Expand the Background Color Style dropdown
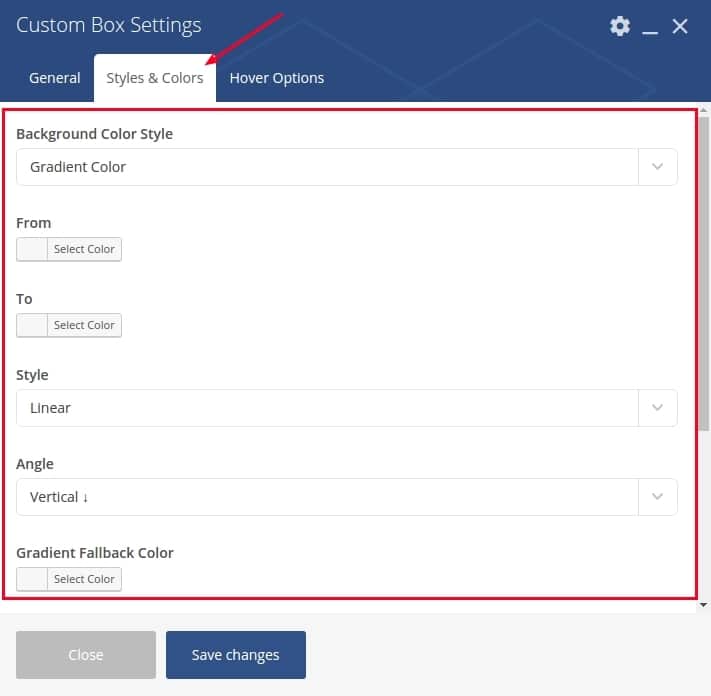The height and width of the screenshot is (696, 711). coord(347,167)
